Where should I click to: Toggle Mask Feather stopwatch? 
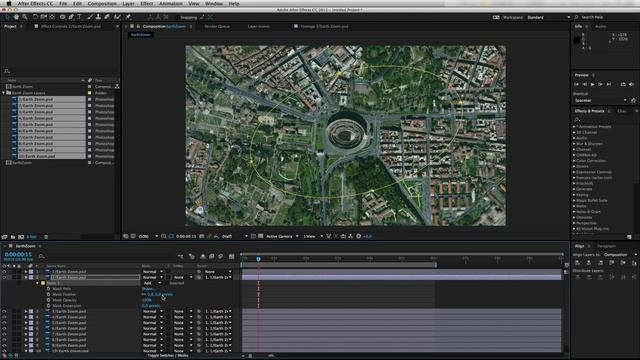pyautogui.click(x=48, y=294)
